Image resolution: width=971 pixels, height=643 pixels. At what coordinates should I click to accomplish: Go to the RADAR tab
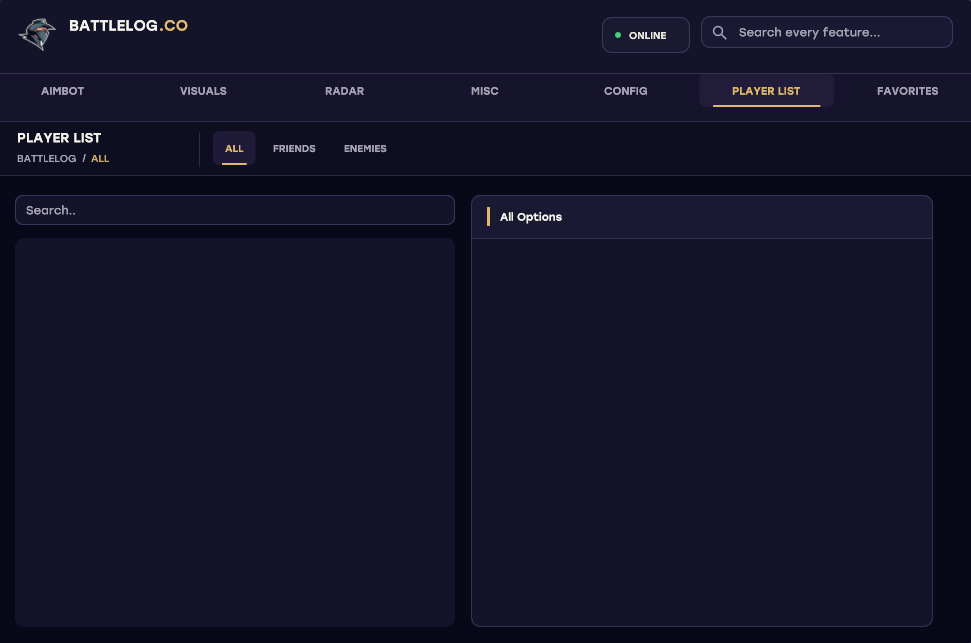click(344, 91)
